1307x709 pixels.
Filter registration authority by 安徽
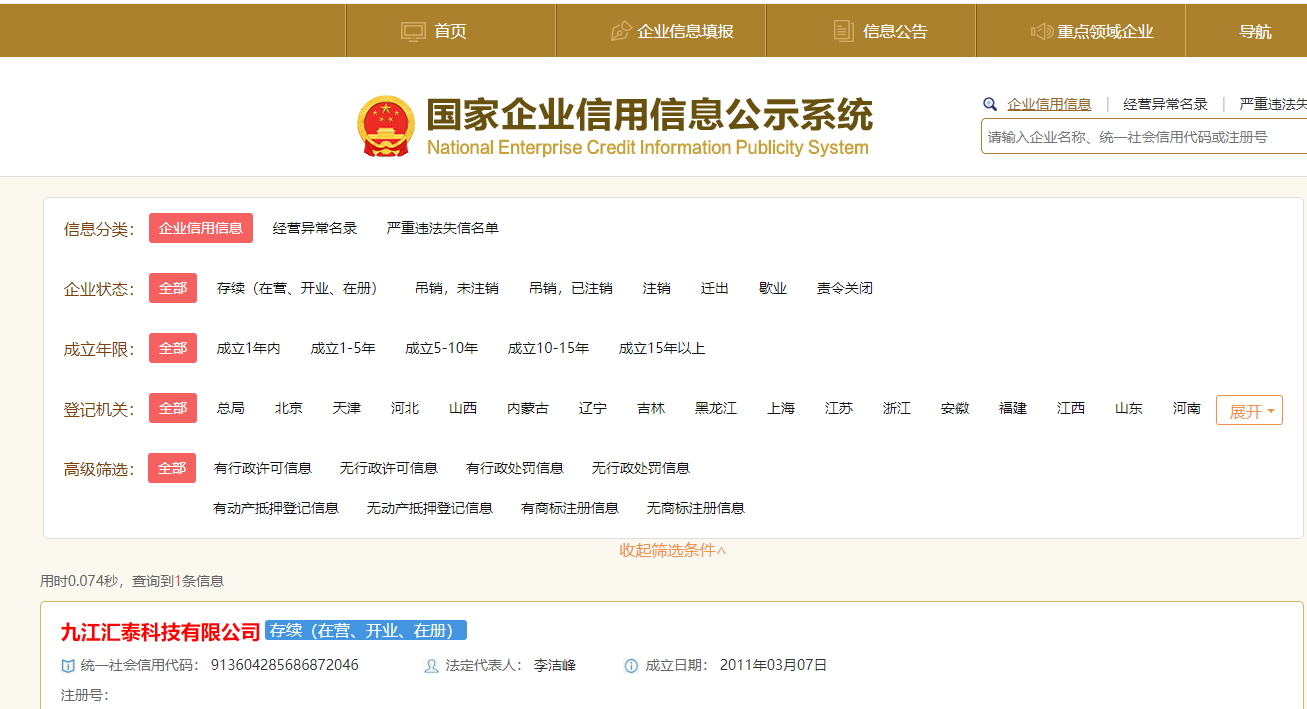[955, 408]
